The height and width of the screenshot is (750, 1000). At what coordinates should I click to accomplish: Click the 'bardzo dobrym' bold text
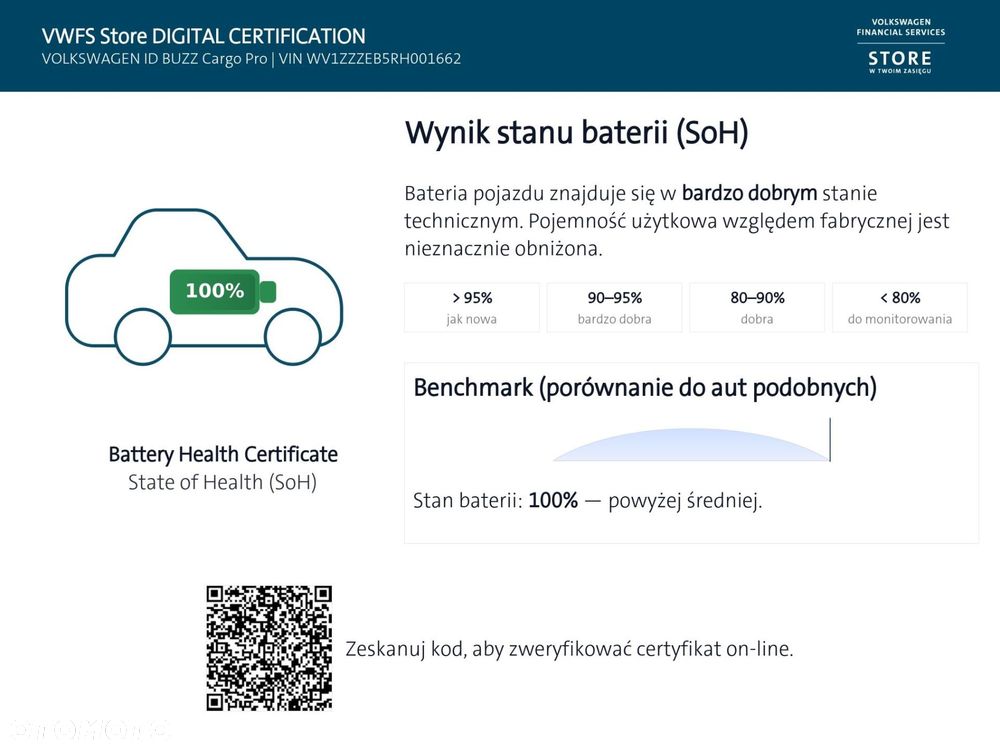(x=749, y=193)
